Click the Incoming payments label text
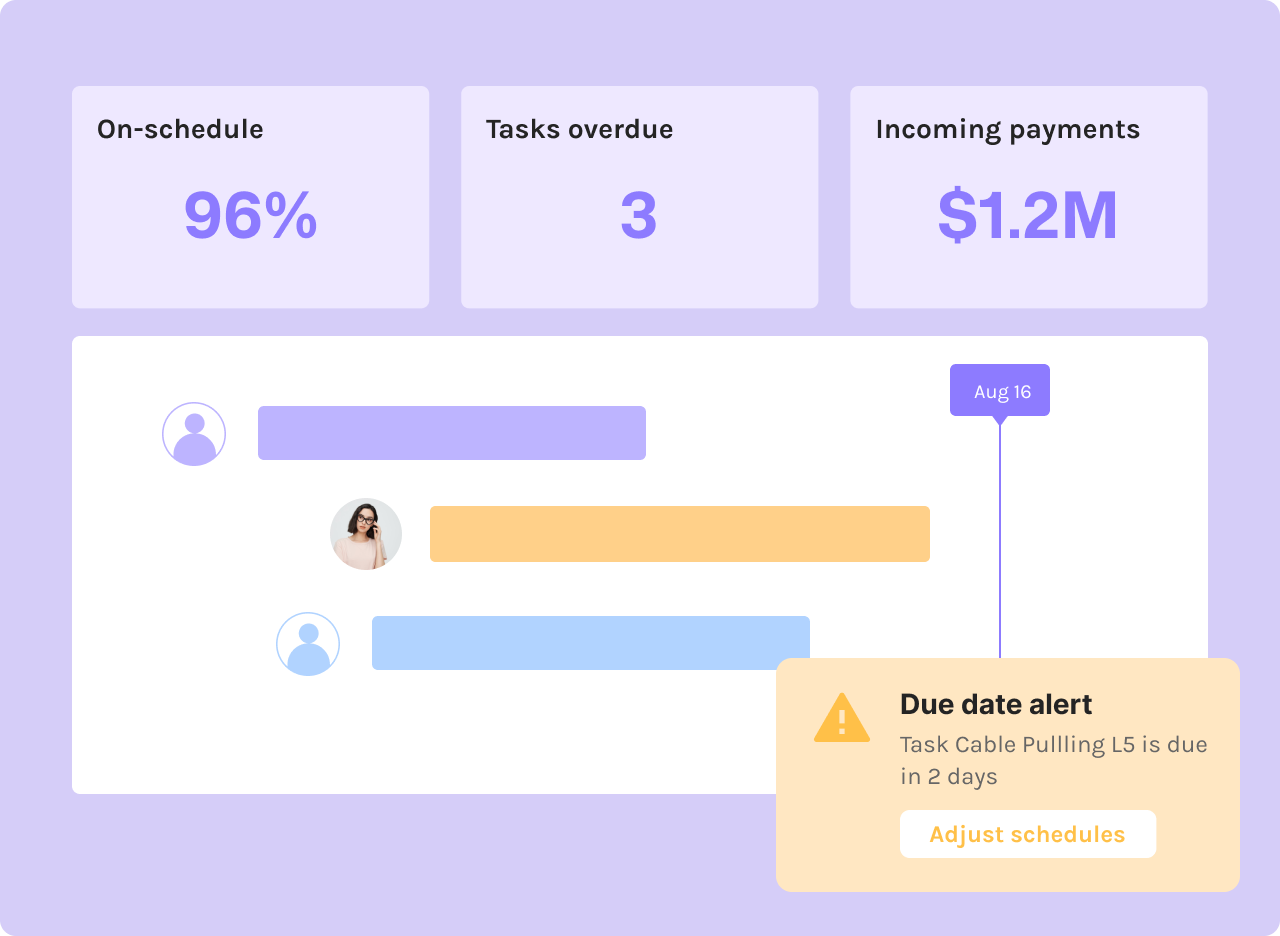 coord(1008,130)
